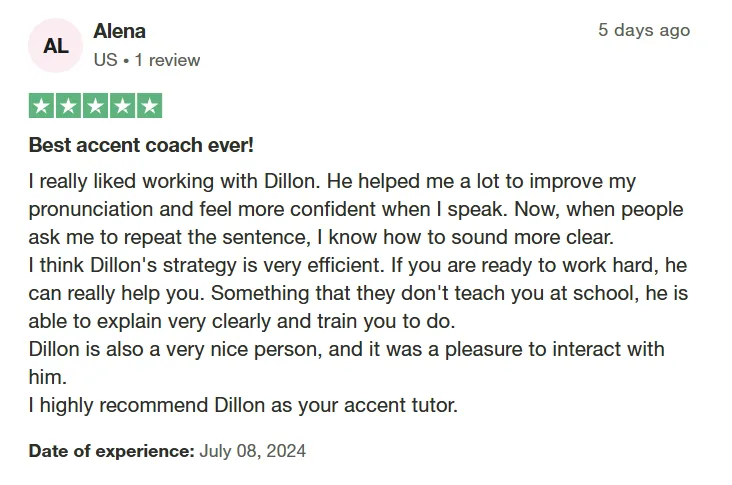Click the fourth green rating star
Screen dimensions: 732x485
point(123,105)
